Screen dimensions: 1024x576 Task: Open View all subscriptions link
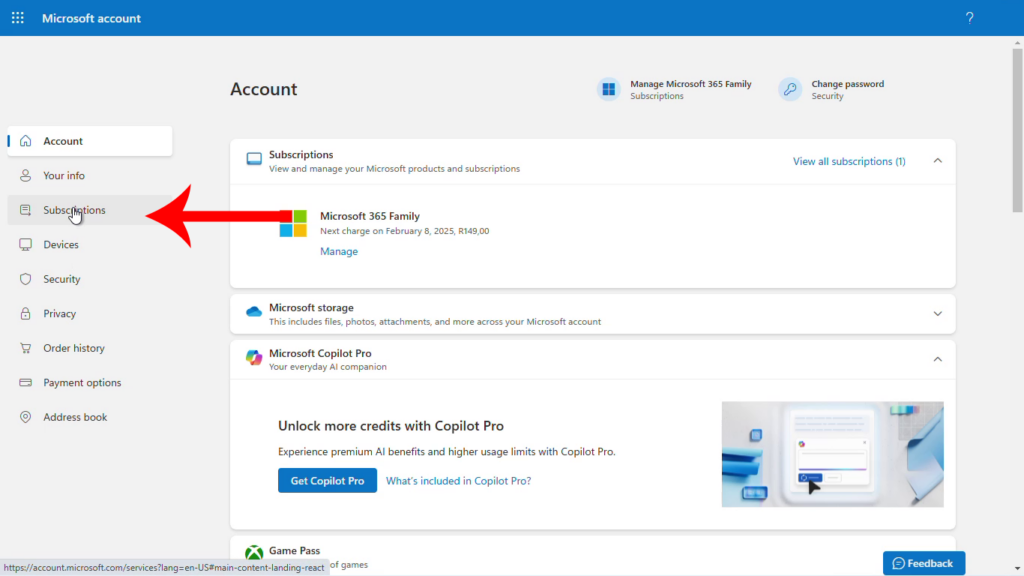click(x=848, y=161)
